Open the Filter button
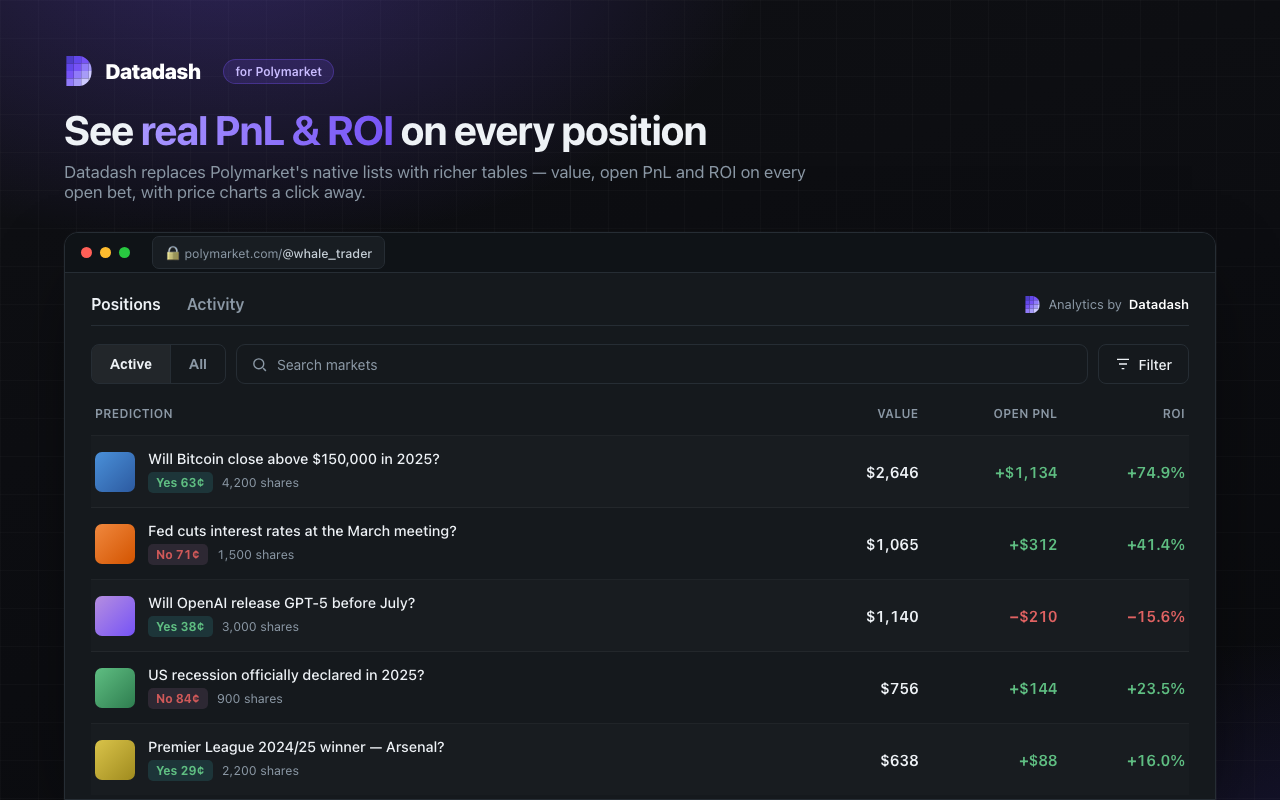1280x800 pixels. click(1143, 364)
